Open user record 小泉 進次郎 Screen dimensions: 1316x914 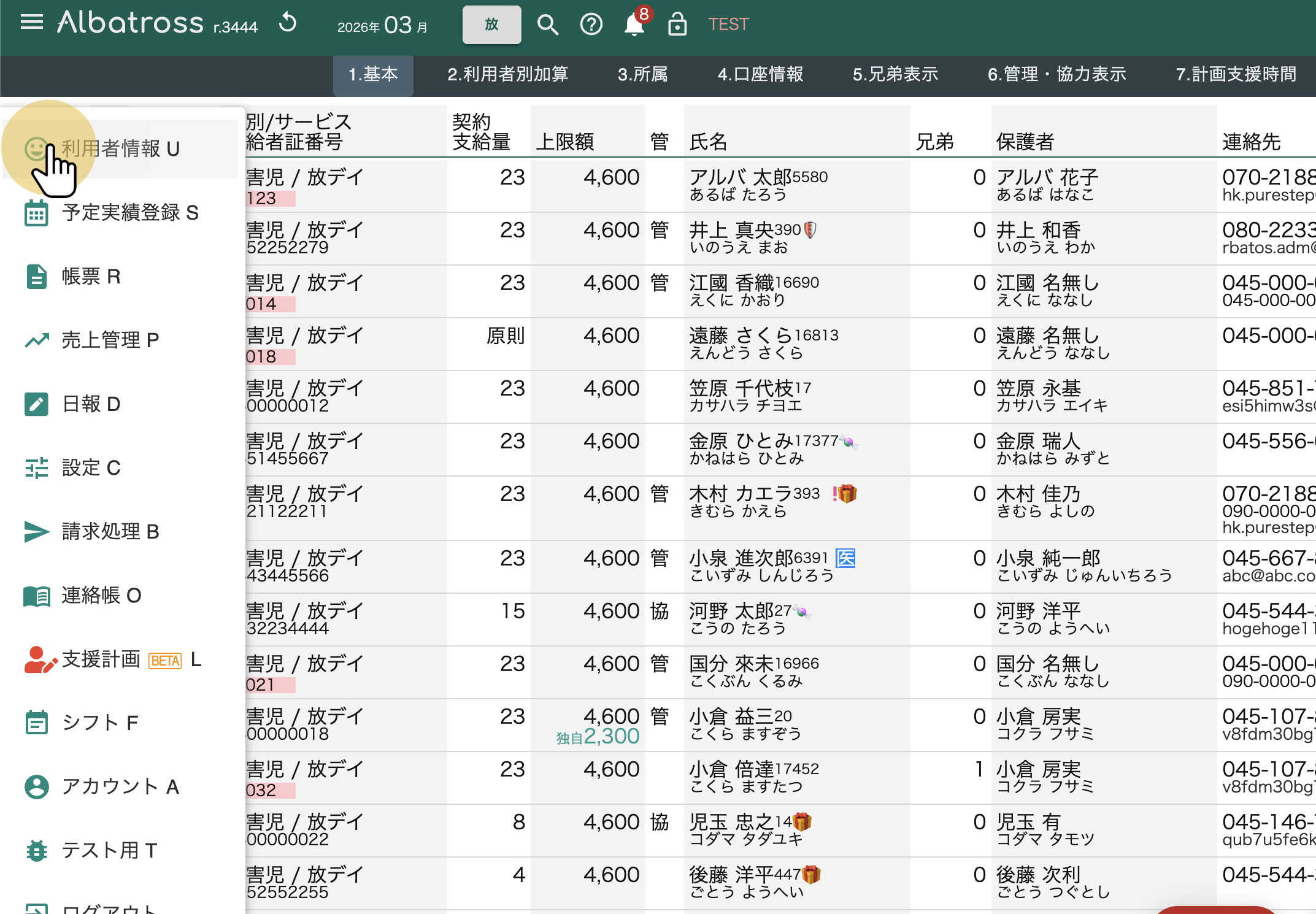coord(741,559)
